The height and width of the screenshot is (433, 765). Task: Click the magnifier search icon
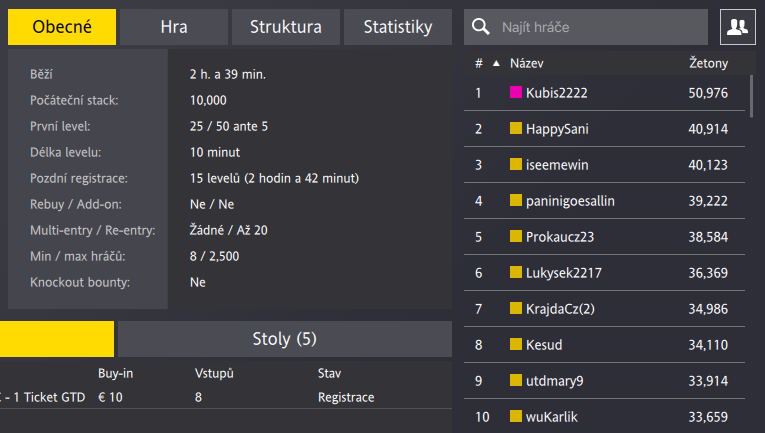point(481,27)
